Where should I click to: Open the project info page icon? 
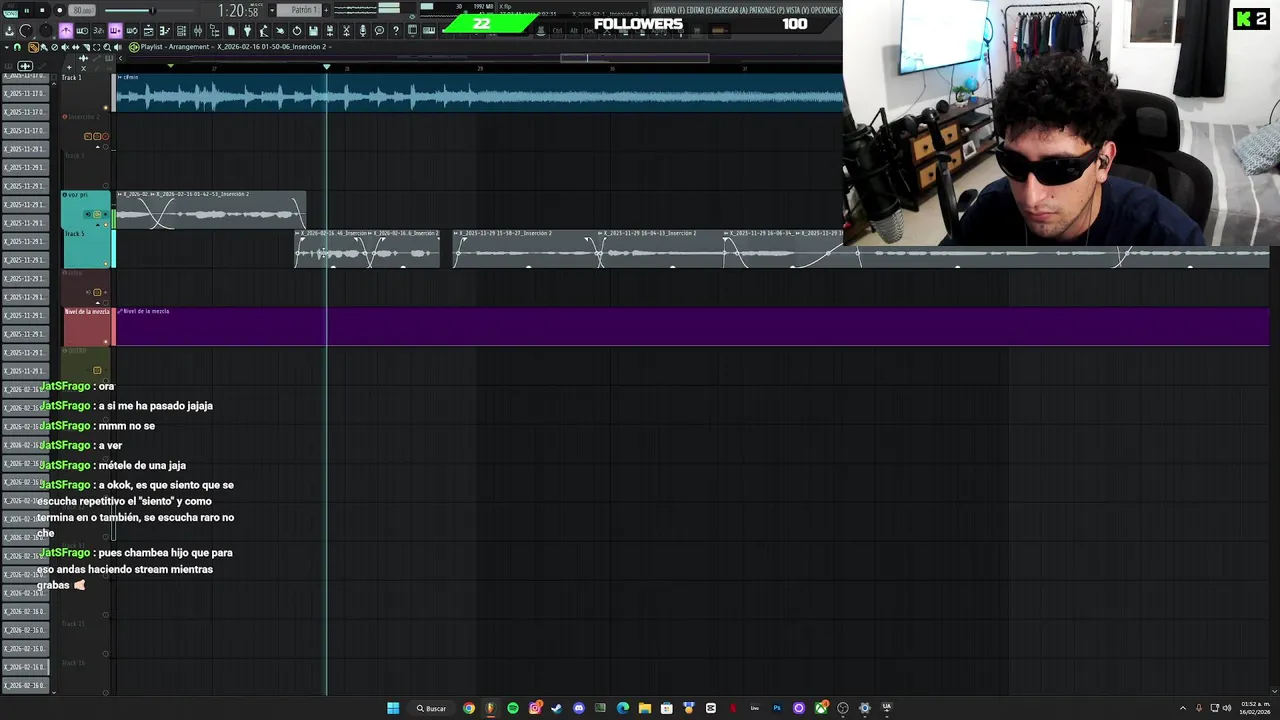coord(231,31)
